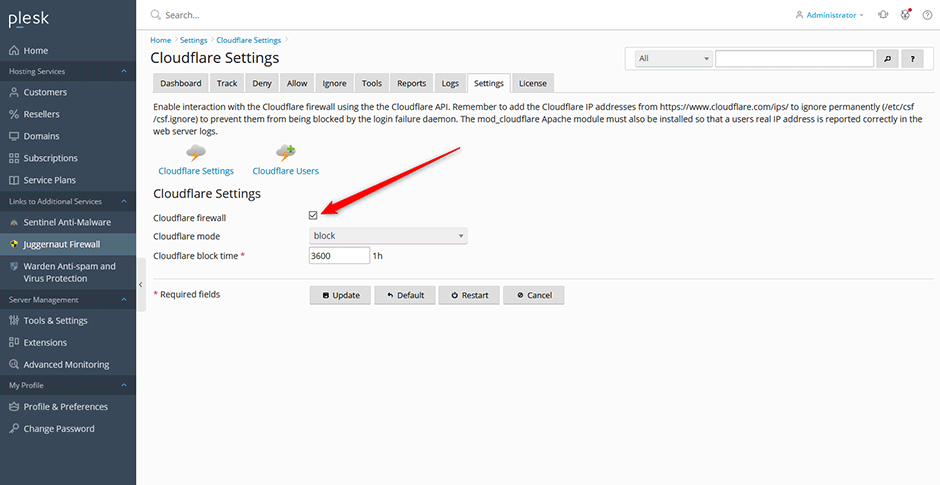Select the active Settings tab
Image resolution: width=940 pixels, height=485 pixels.
click(489, 83)
